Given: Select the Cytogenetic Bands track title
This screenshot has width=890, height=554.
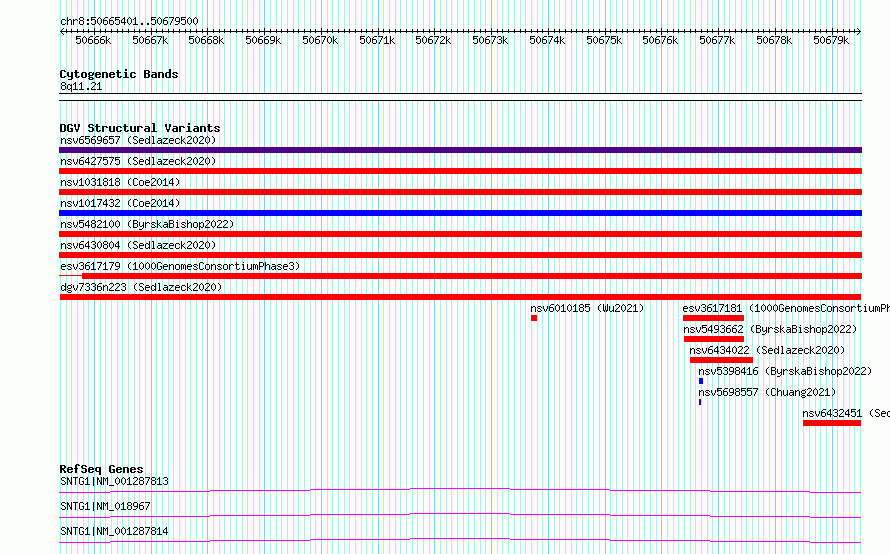Looking at the screenshot, I should (x=119, y=74).
